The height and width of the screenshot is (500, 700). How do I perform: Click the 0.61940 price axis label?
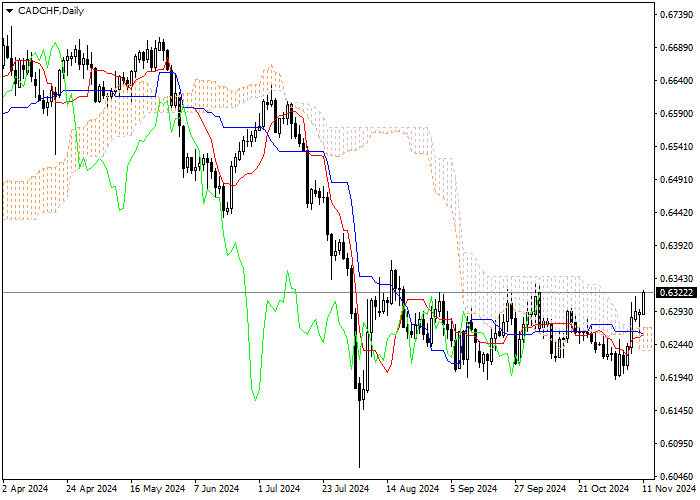coord(676,378)
